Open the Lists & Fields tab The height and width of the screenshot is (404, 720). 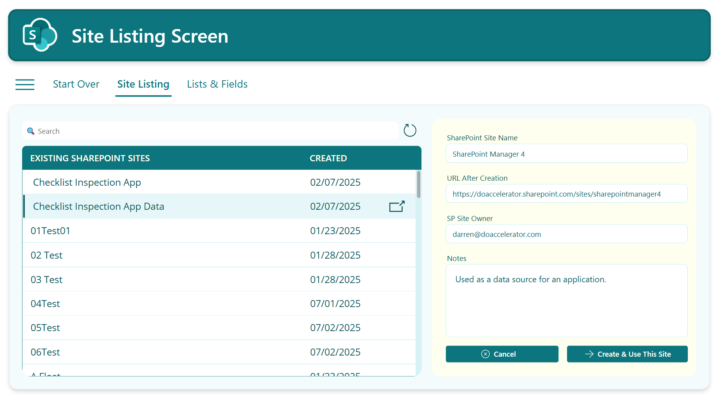215,85
